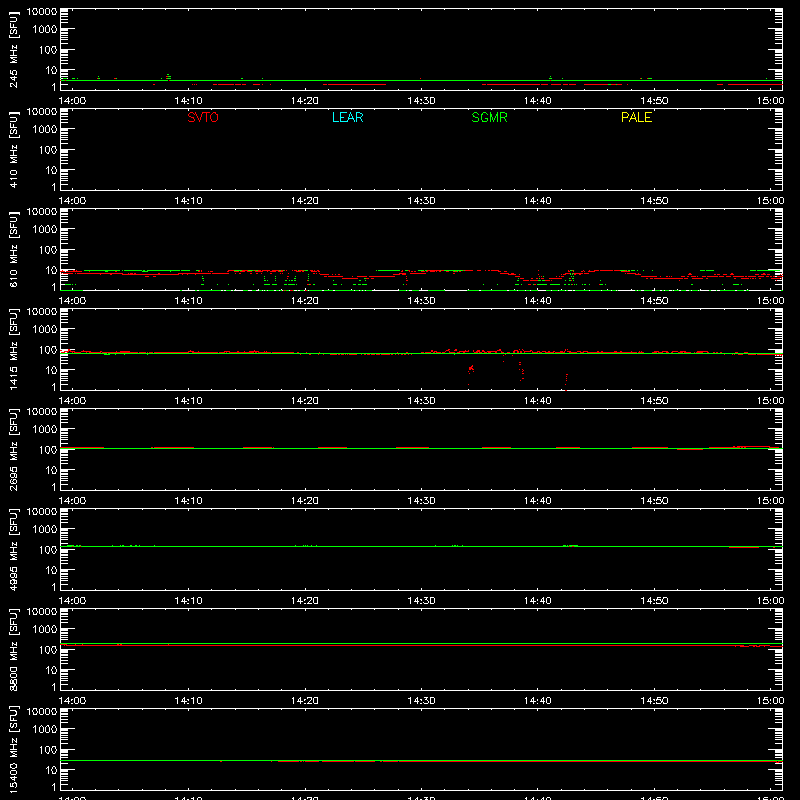Click 14:30 tick label below 245 MHz panel
The width and height of the screenshot is (800, 800).
(421, 101)
